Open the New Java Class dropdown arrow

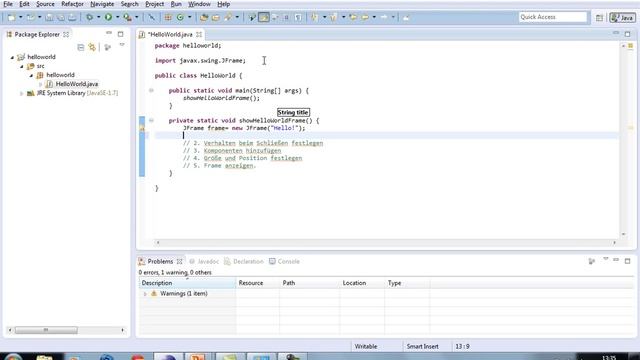click(x=189, y=17)
